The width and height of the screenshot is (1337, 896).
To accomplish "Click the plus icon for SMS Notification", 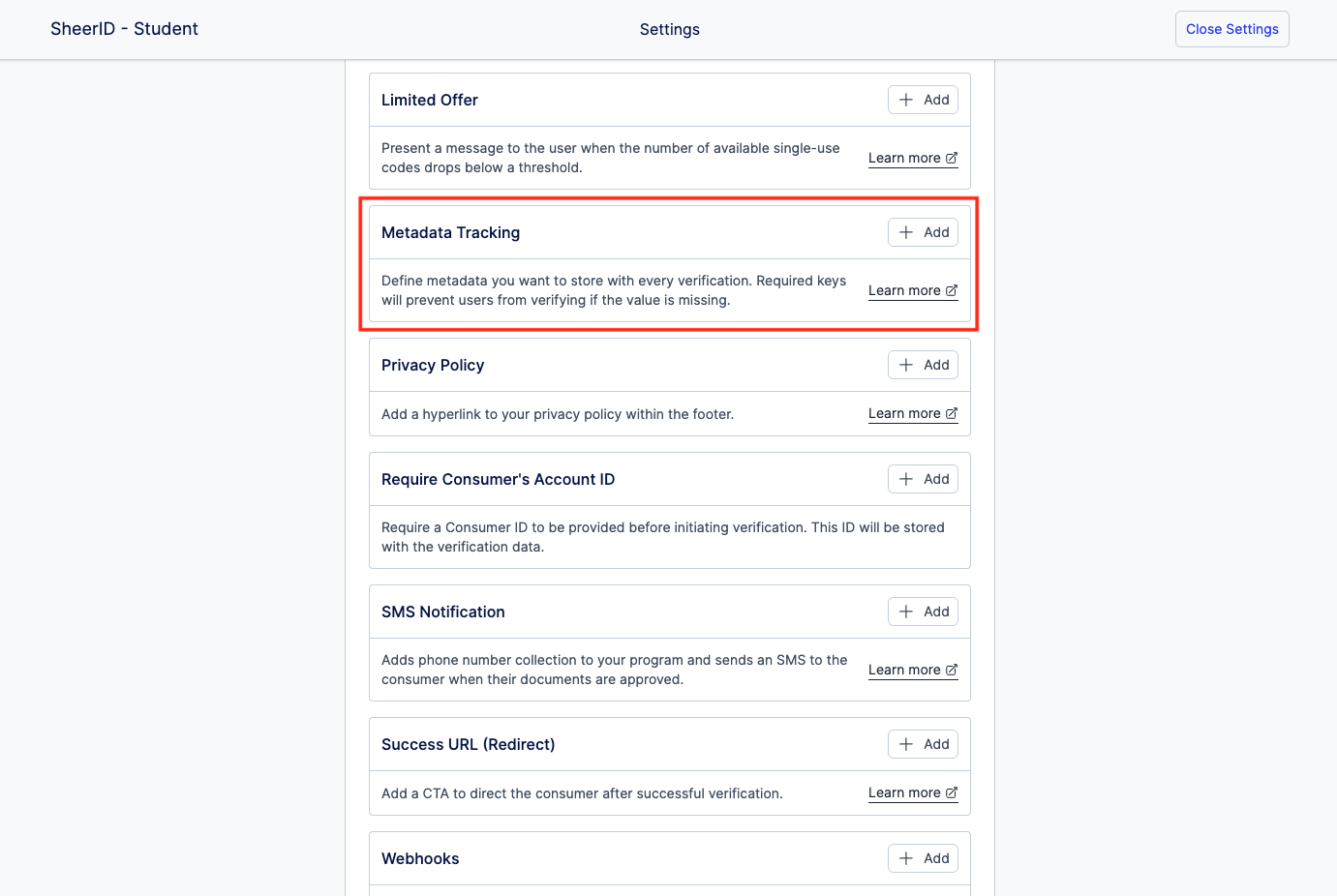I will pos(906,612).
